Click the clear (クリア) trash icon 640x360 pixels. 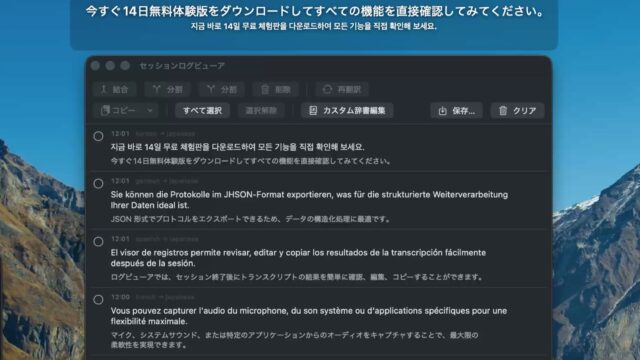click(503, 111)
